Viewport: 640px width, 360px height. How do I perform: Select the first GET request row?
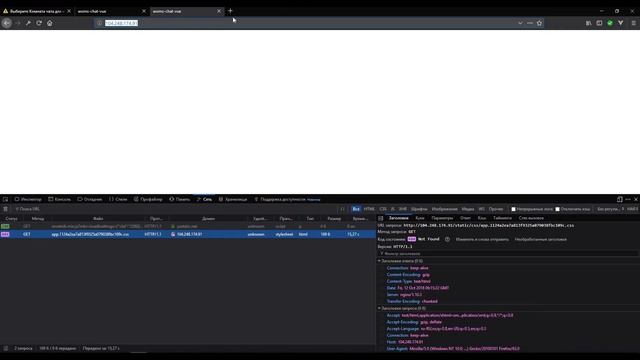[x=188, y=226]
